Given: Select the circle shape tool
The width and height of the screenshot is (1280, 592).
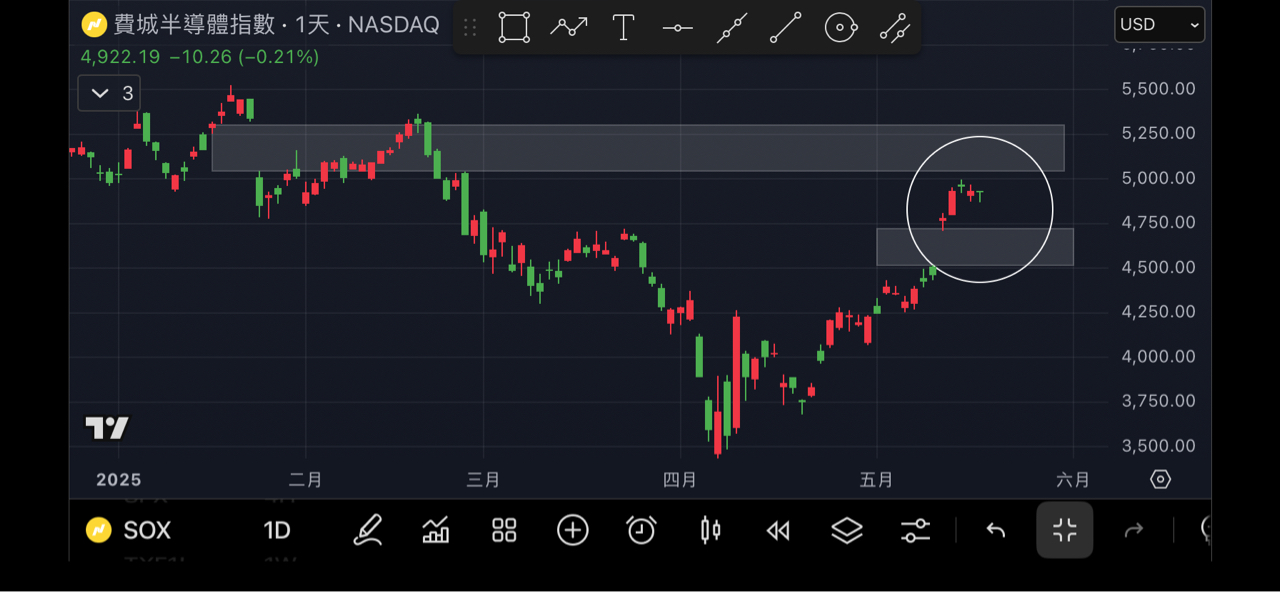Looking at the screenshot, I should point(841,28).
